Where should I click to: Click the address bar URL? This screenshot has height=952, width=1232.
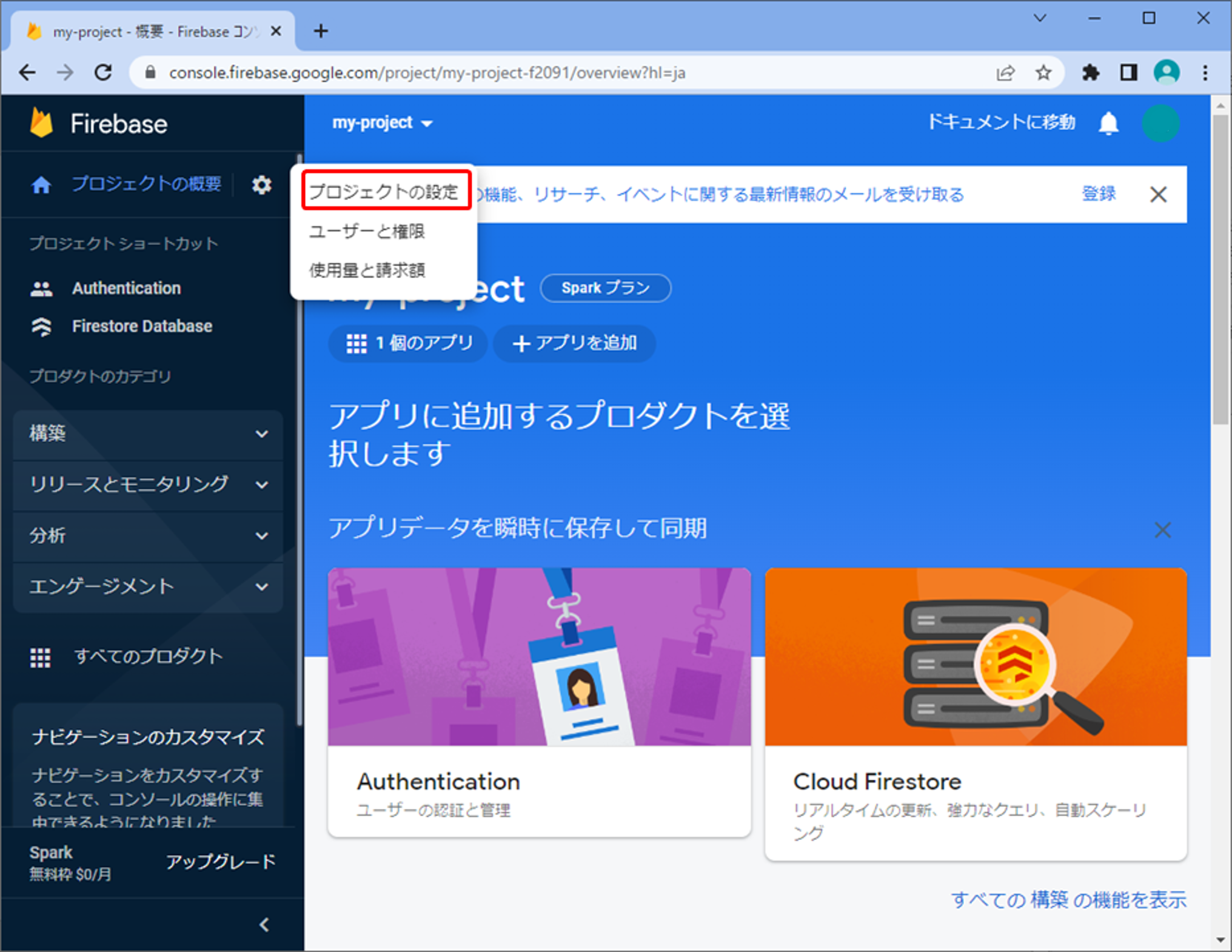coord(427,73)
